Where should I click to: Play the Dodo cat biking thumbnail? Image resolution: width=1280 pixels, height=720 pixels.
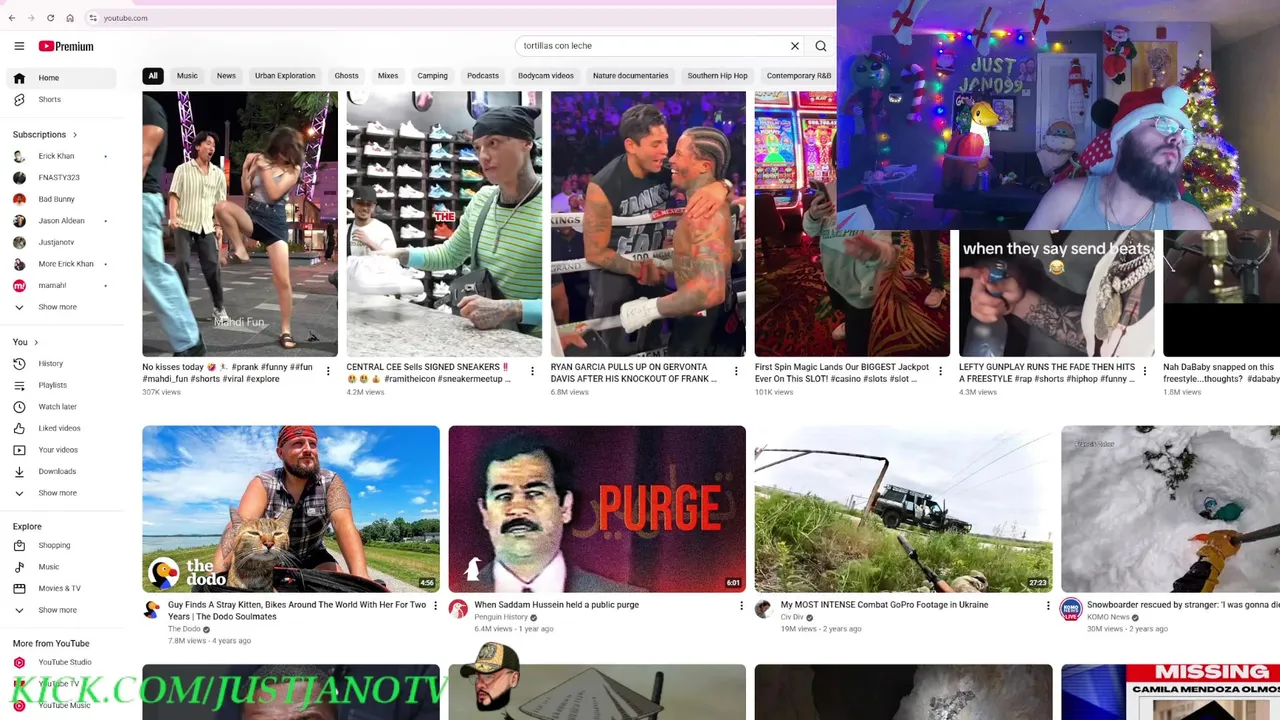(x=291, y=509)
